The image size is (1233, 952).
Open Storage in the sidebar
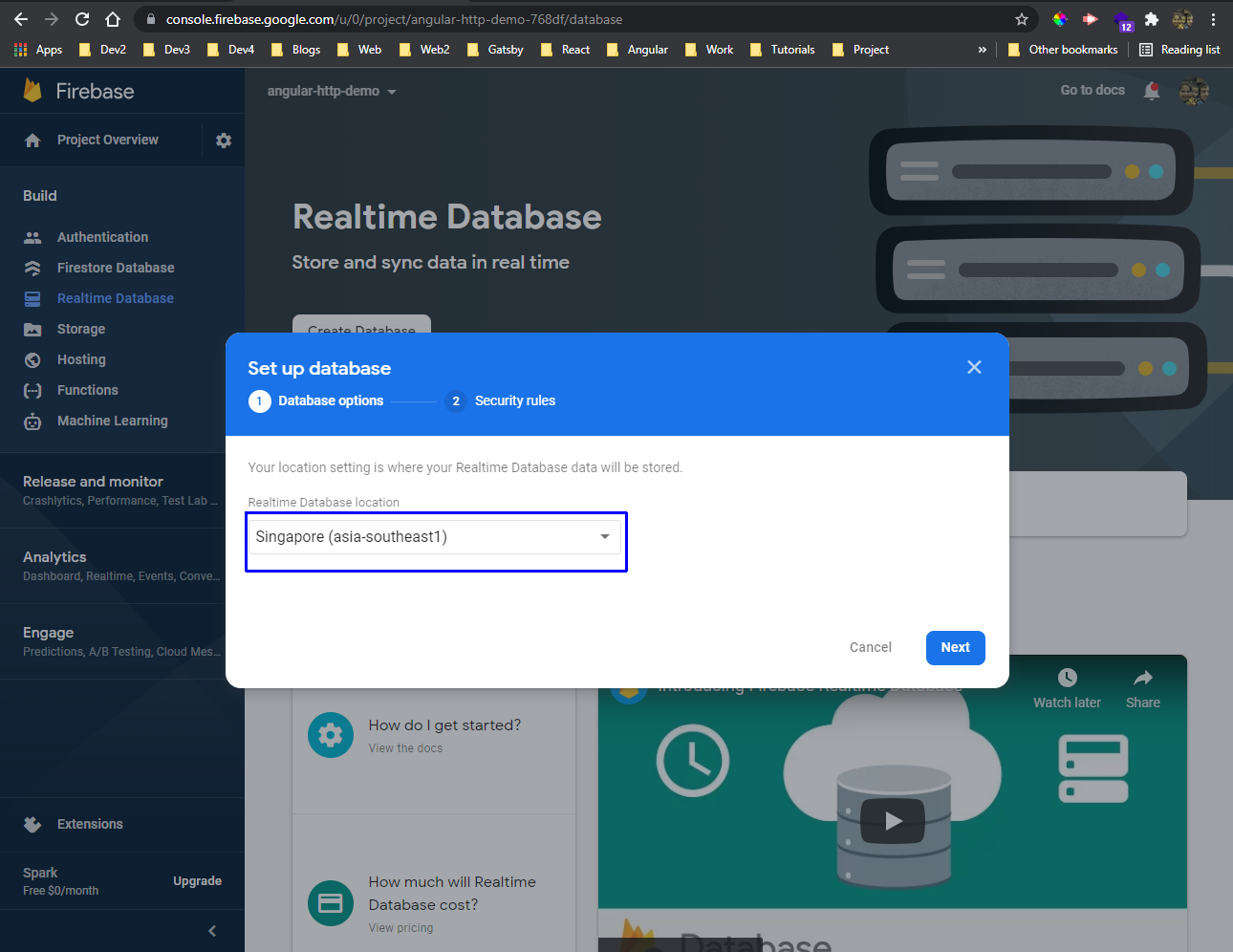[x=81, y=329]
